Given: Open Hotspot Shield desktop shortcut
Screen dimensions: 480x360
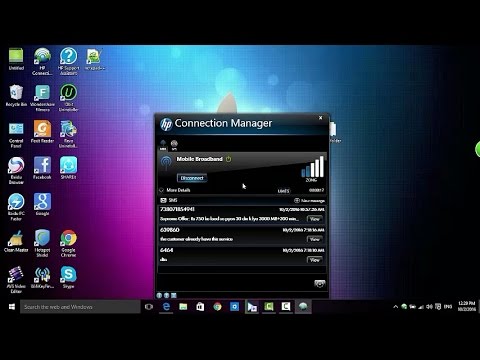Looking at the screenshot, I should click(x=42, y=243).
